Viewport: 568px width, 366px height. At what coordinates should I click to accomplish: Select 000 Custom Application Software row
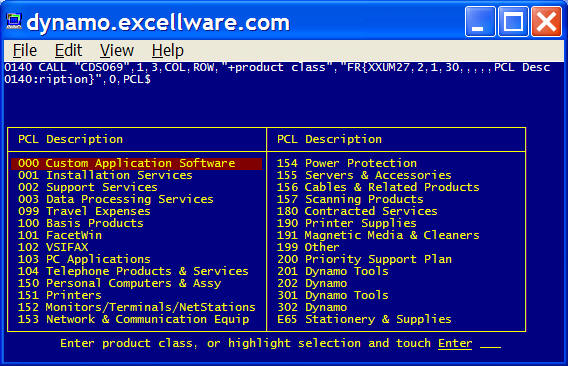[137, 163]
